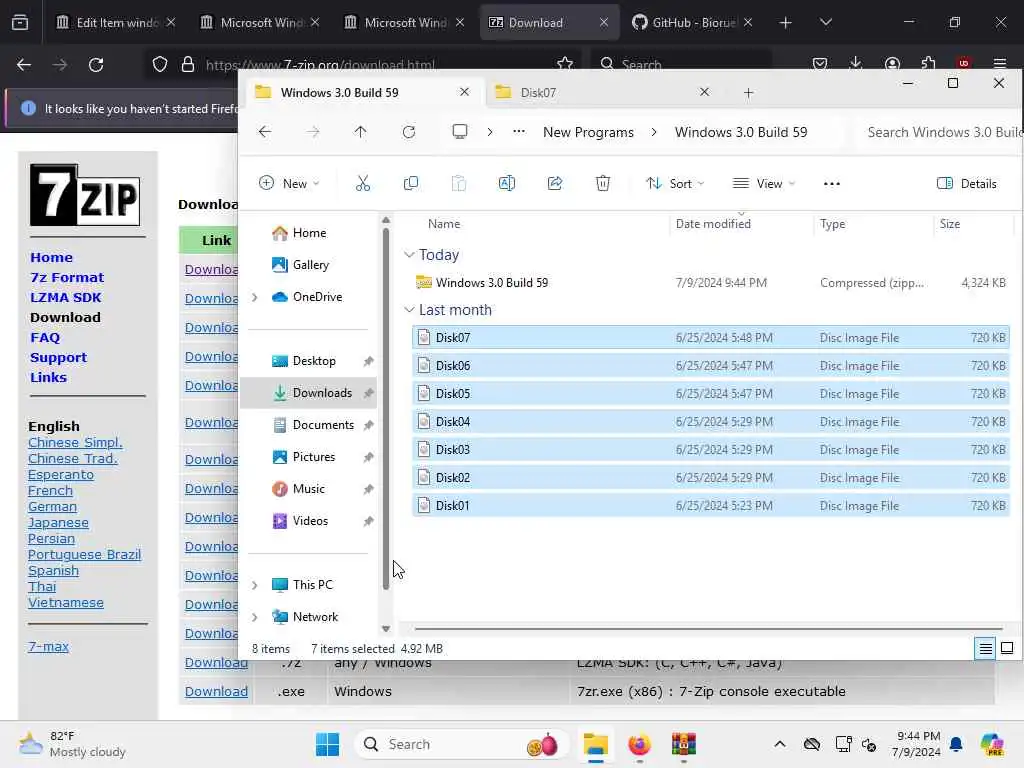Open a new Firefox tab
The height and width of the screenshot is (768, 1024).
pos(786,23)
